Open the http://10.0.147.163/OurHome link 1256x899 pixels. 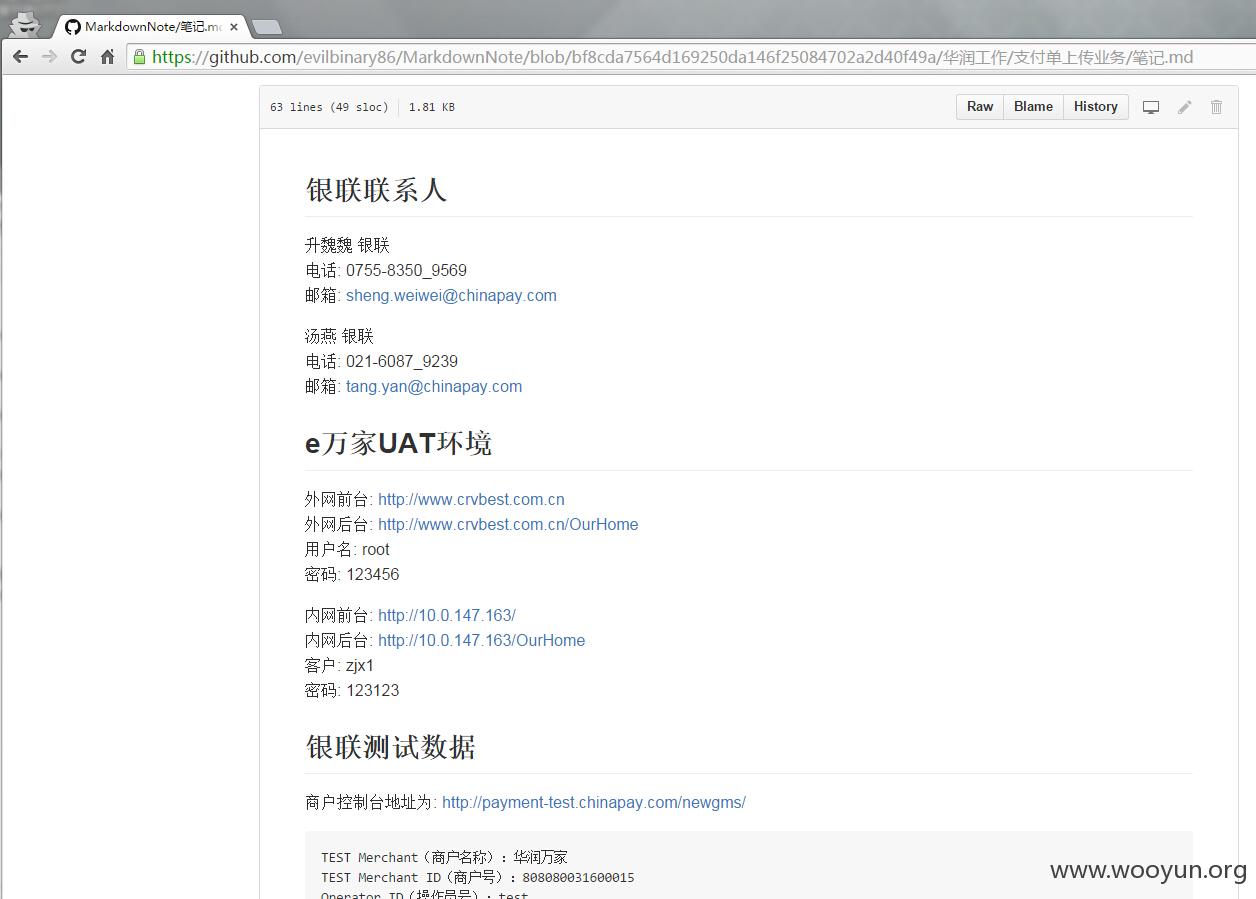coord(481,640)
